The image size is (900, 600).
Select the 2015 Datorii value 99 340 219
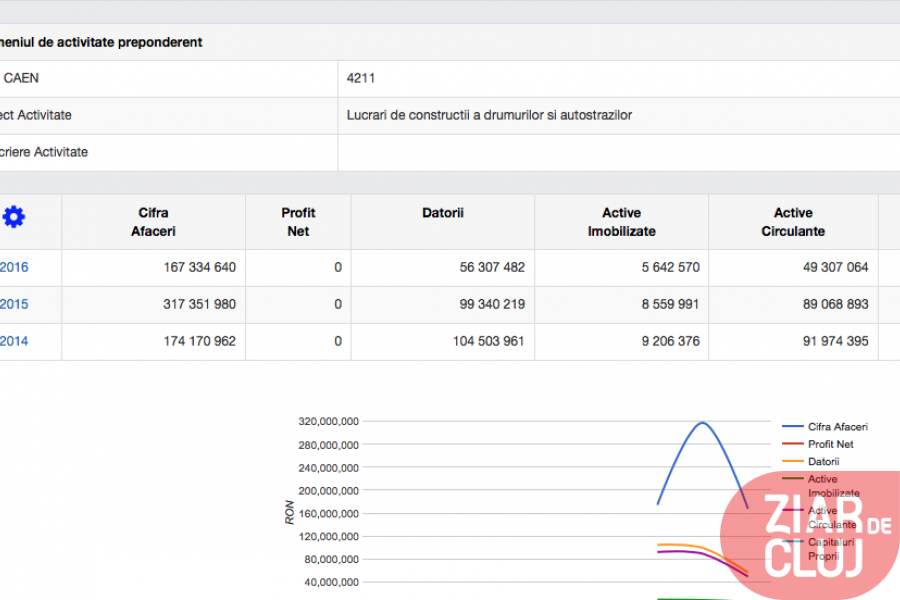point(492,304)
